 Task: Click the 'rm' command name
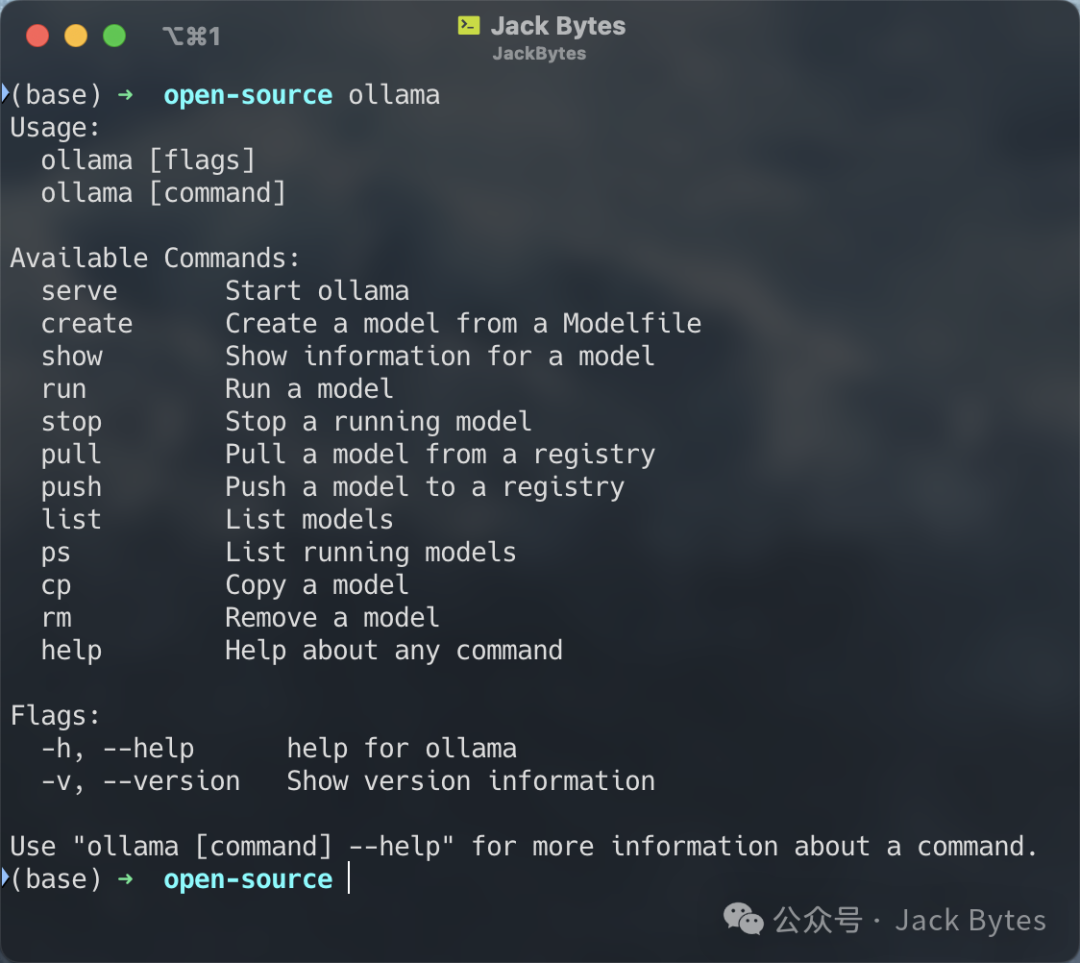pos(56,619)
